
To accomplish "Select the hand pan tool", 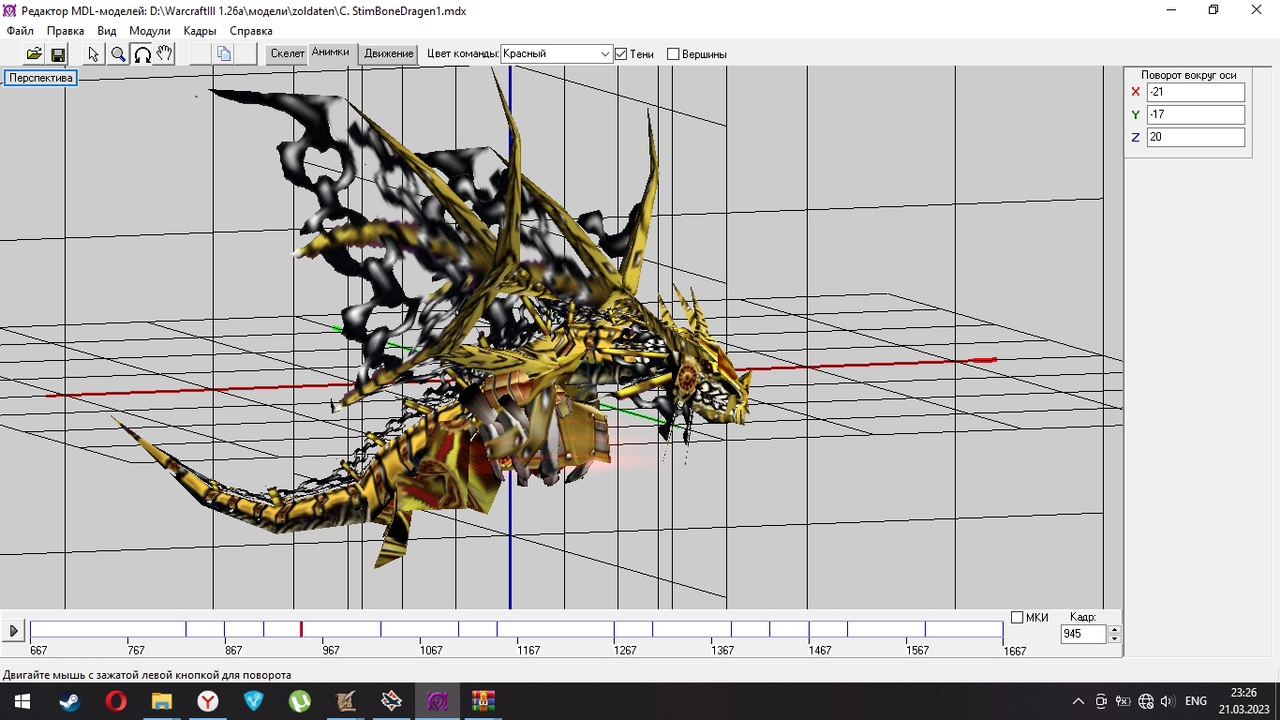I will click(x=165, y=54).
